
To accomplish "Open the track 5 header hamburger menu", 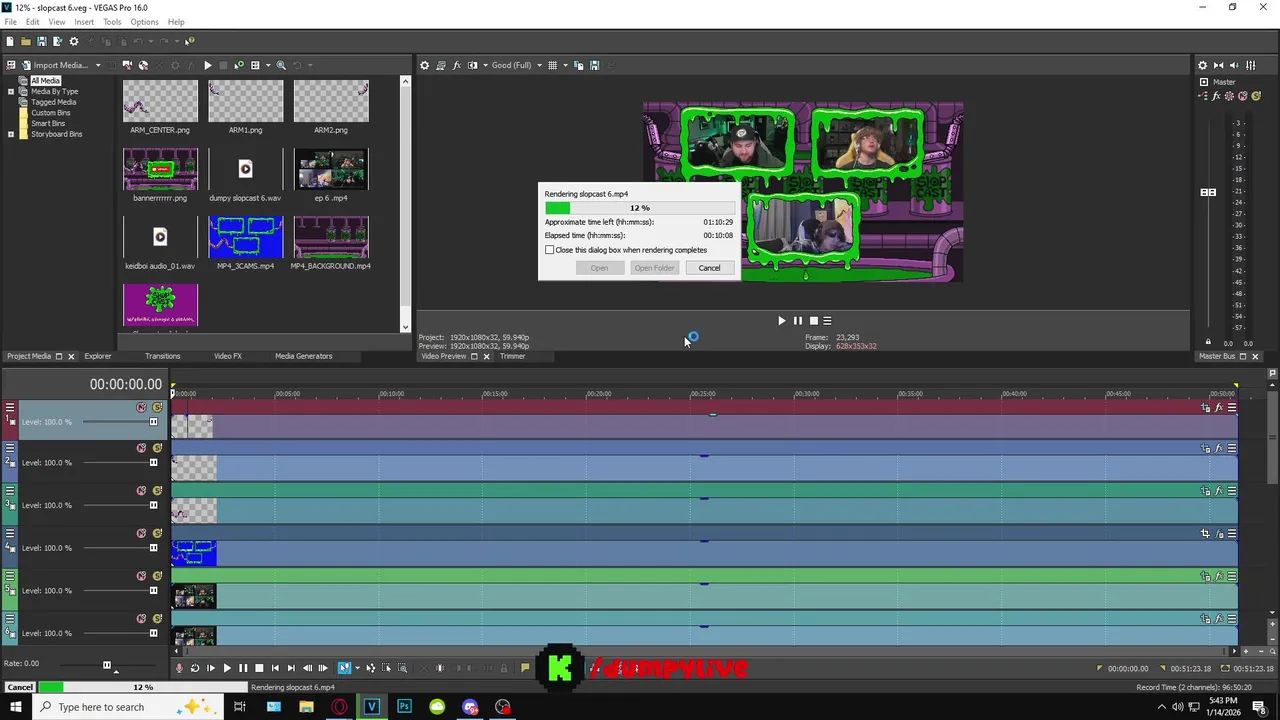I will (10, 576).
